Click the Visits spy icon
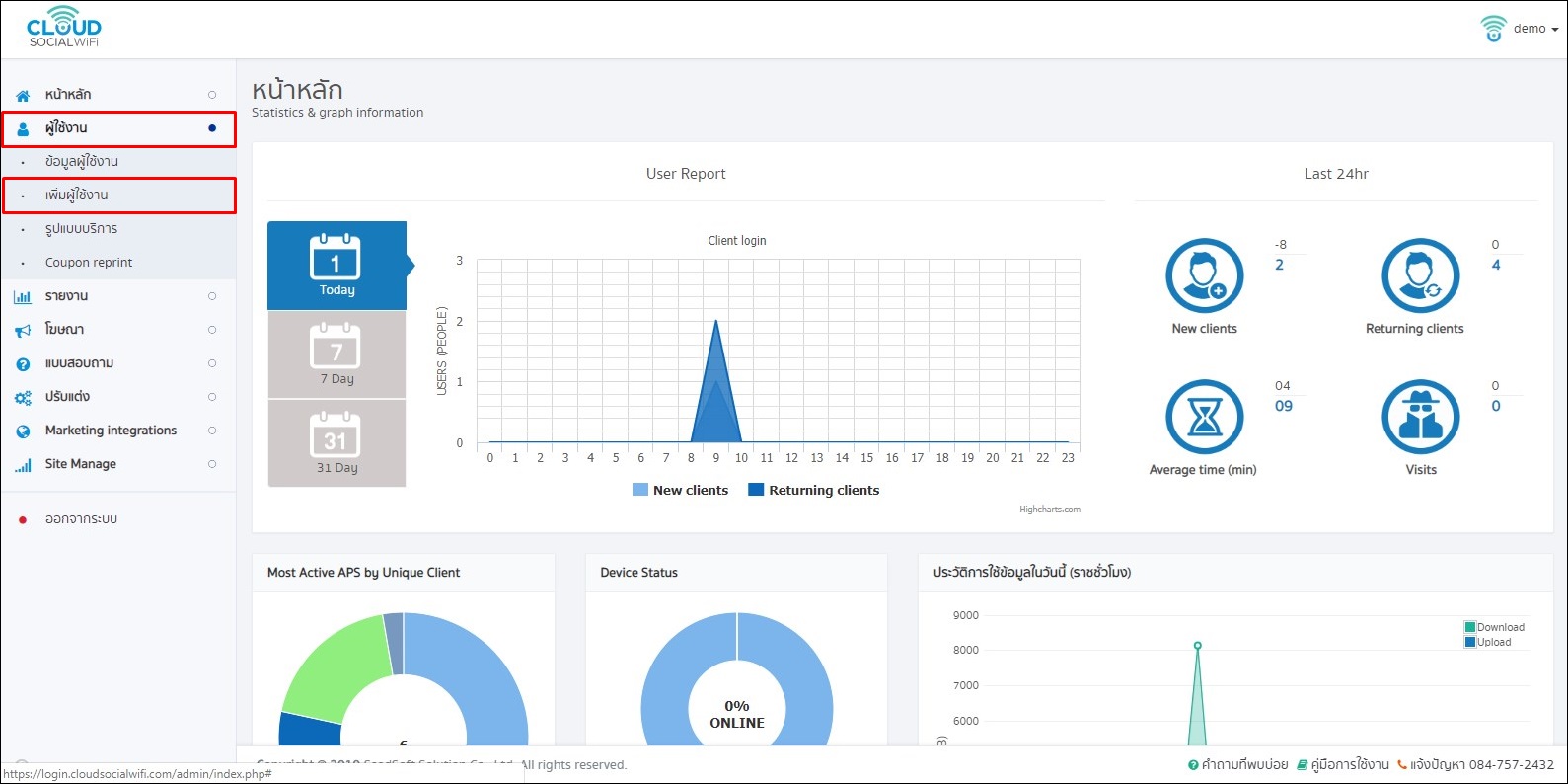The image size is (1568, 784). coord(1420,417)
